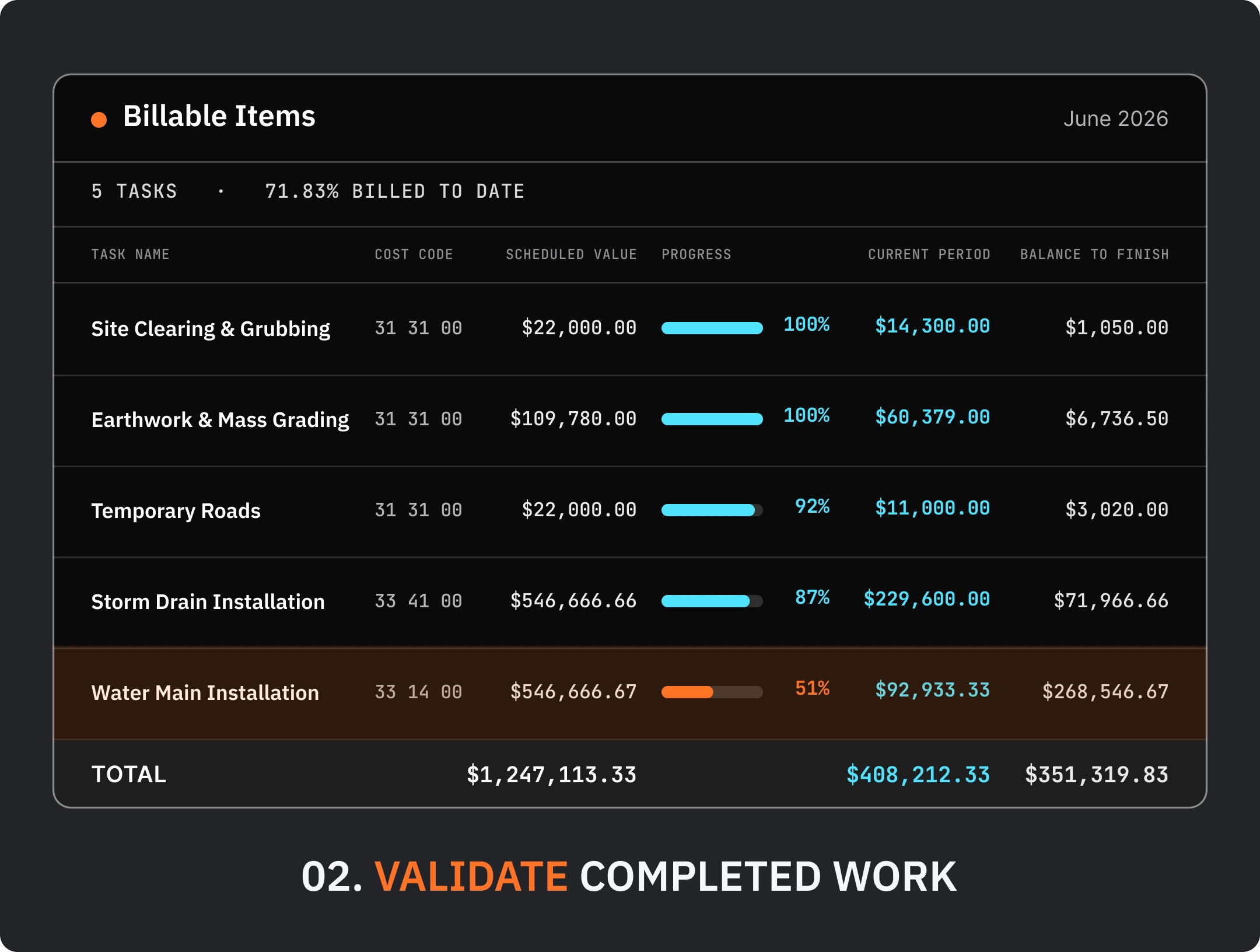Click the PROGRESS column header
The height and width of the screenshot is (952, 1260).
point(696,254)
